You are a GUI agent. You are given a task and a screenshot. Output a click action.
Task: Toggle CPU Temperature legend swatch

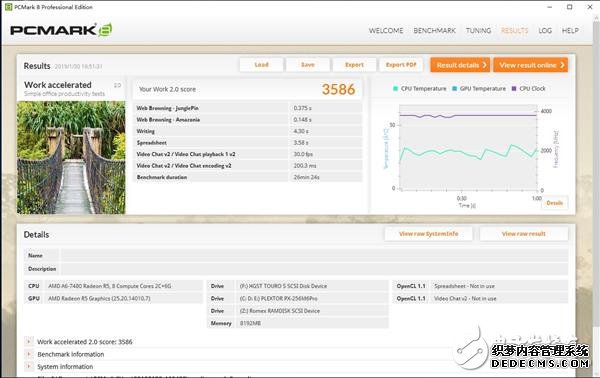tap(395, 88)
